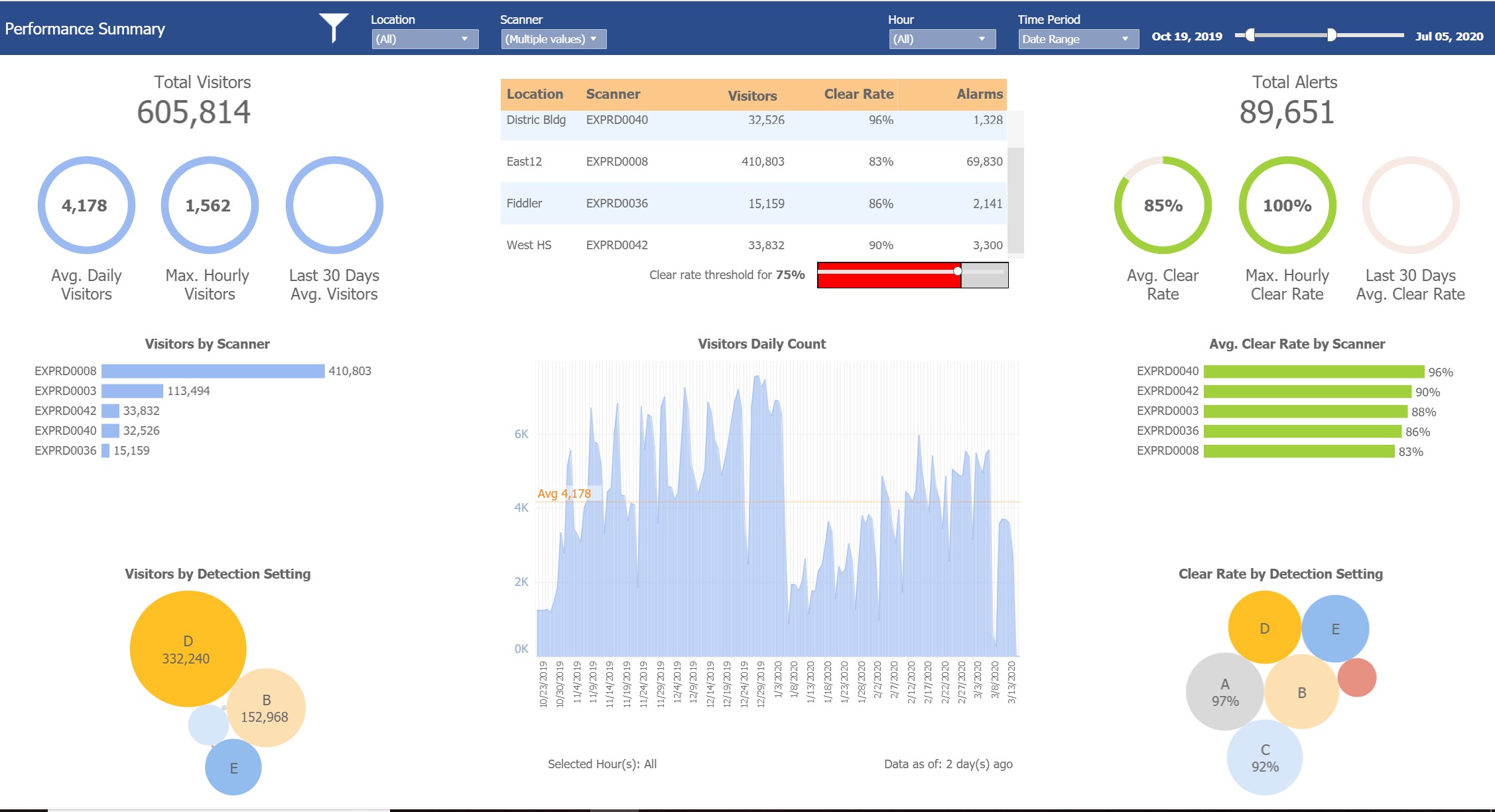Click the 69,830 alarms cell
Screen dimensions: 1495x812
coord(984,162)
